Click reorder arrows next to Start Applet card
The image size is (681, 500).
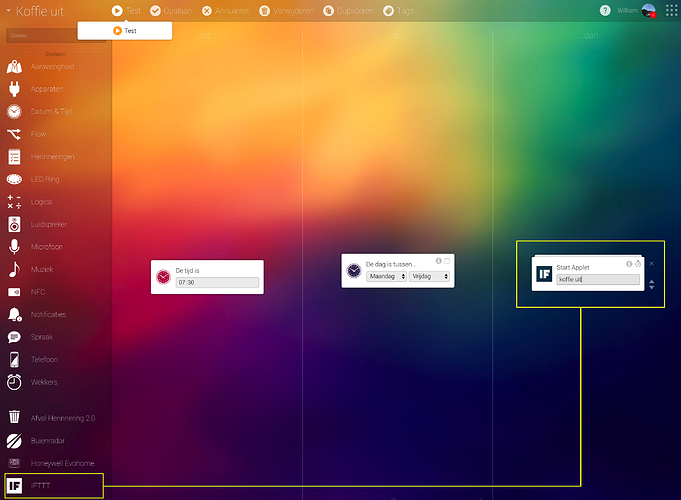[x=651, y=285]
